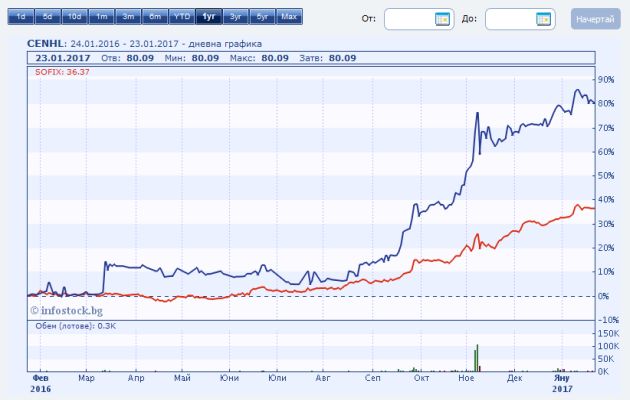Click the Затв: 80.09 close value

pyautogui.click(x=328, y=58)
